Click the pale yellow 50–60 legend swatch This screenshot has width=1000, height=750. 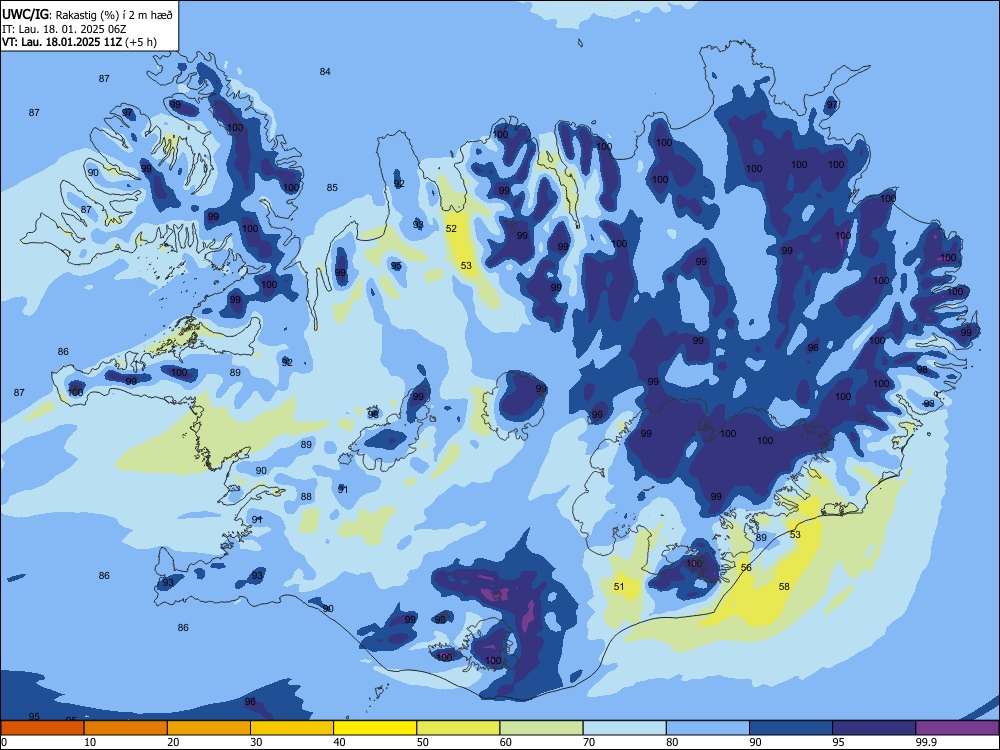458,728
